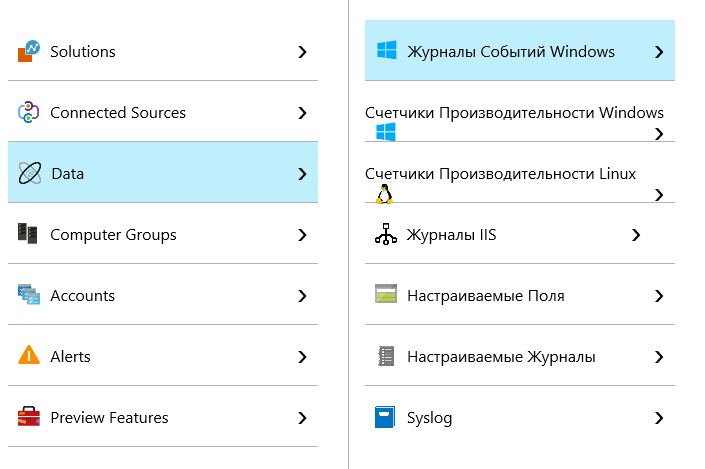Screen dimensions: 705x469
Task: Click the Computer Groups server icon
Action: tap(28, 234)
